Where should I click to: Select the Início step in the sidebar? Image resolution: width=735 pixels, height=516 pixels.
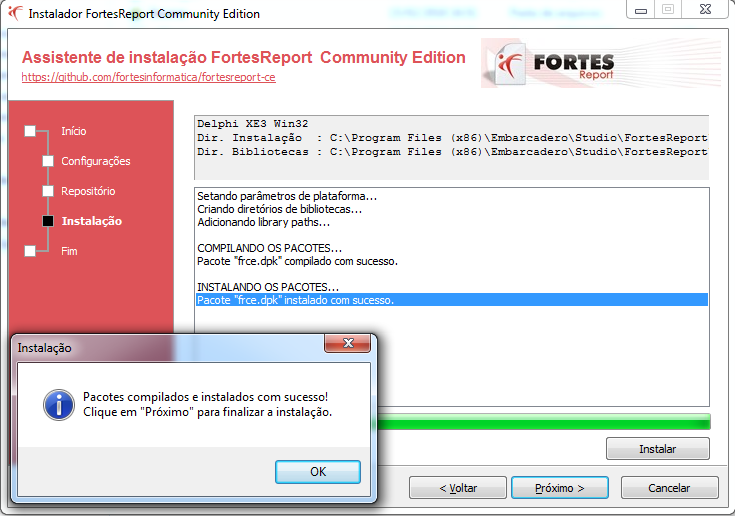coord(74,131)
